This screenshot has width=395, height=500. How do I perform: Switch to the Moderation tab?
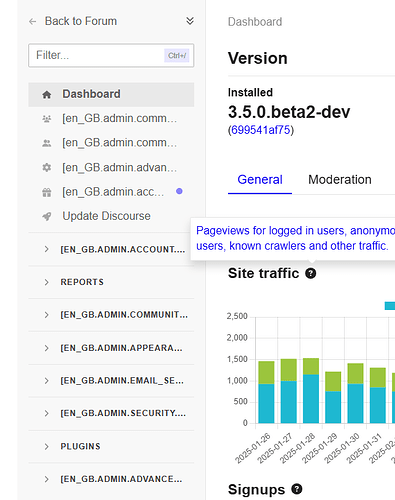340,180
